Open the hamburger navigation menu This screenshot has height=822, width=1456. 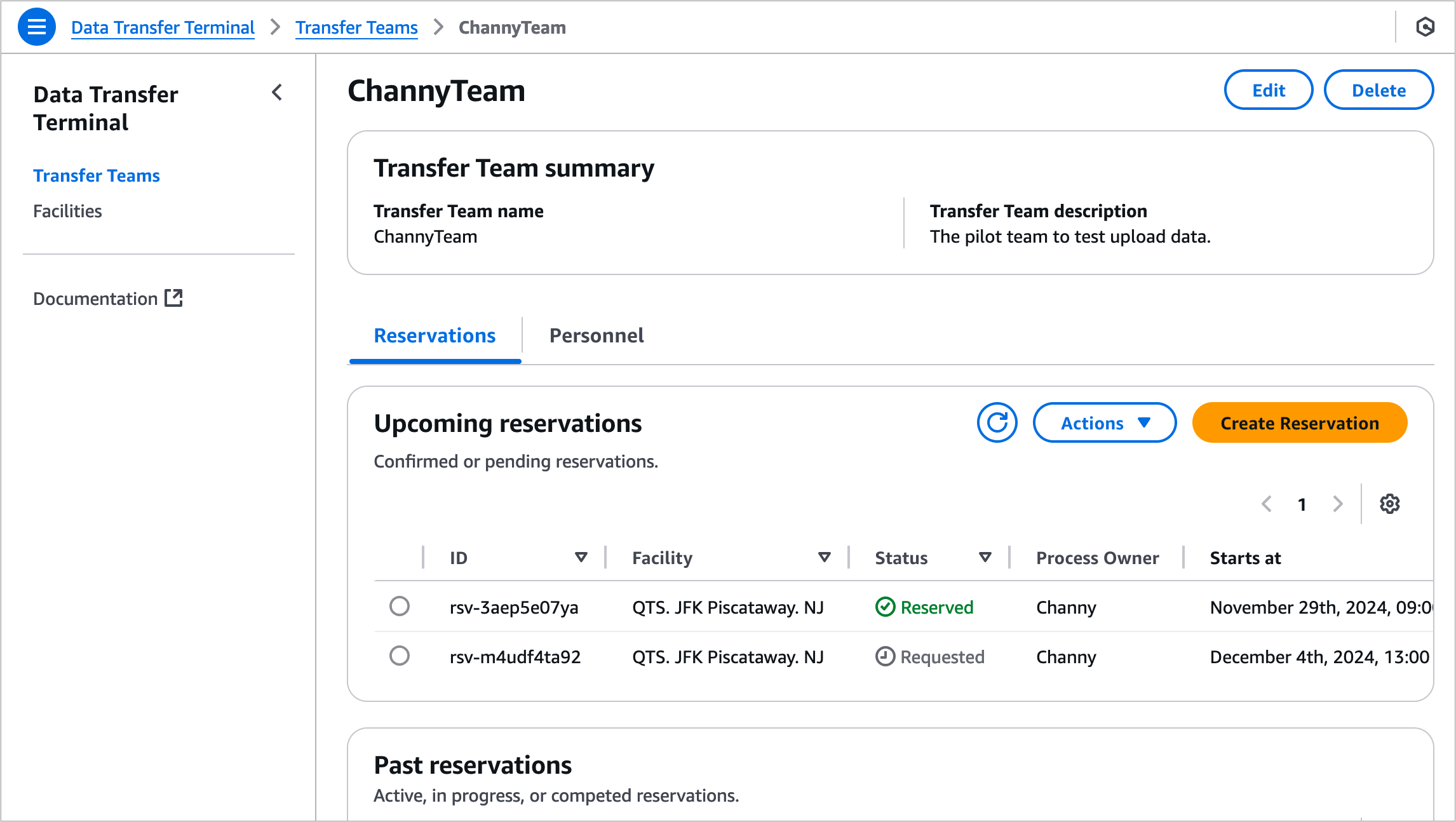[36, 27]
